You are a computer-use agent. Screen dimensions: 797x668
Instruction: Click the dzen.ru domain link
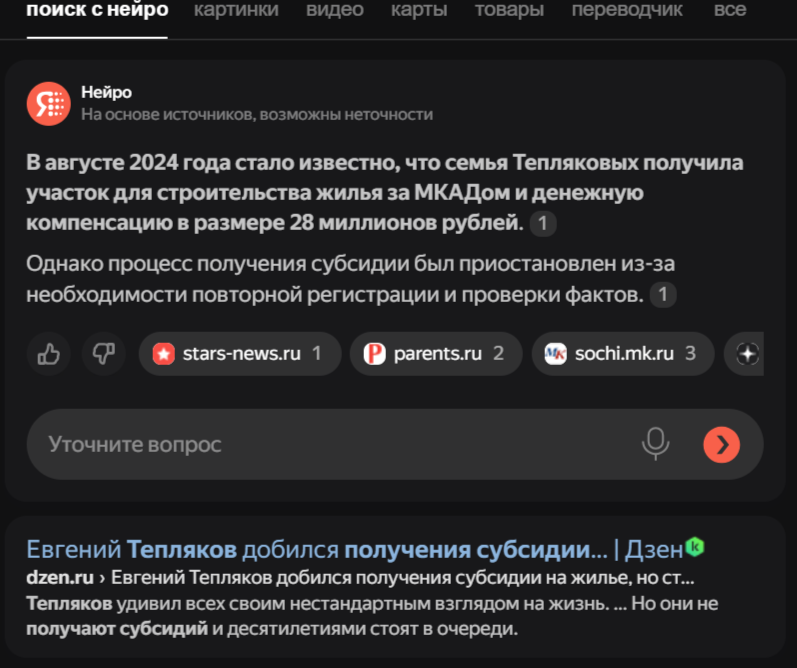60,578
